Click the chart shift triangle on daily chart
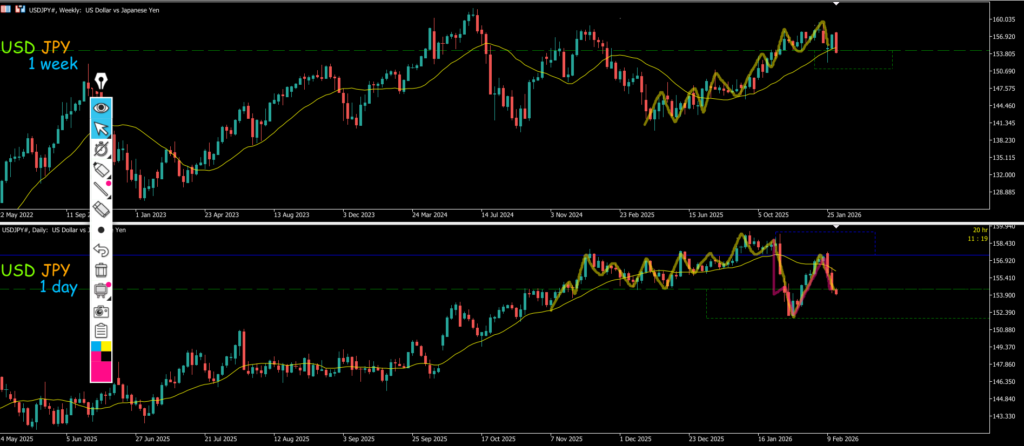Screen dimensions: 1024x446 [836, 228]
